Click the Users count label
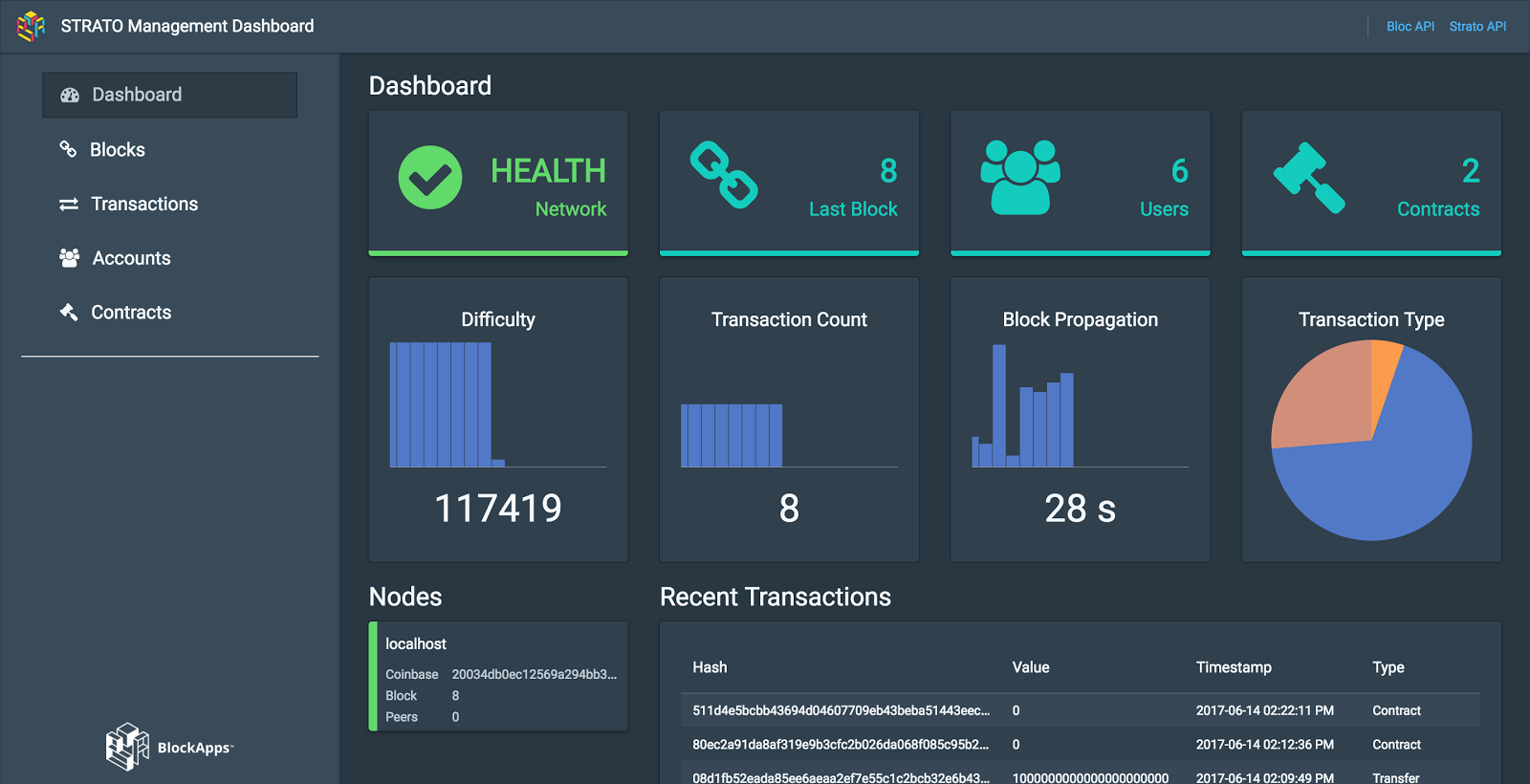1530x784 pixels. point(1164,209)
